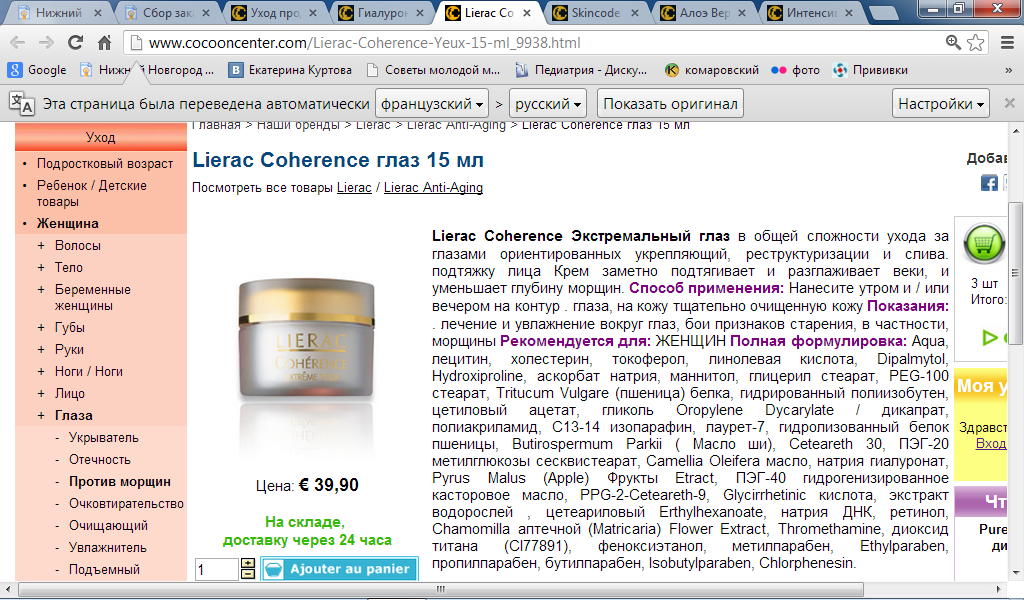Click the vertical scrollbar thumb

pos(1015,273)
